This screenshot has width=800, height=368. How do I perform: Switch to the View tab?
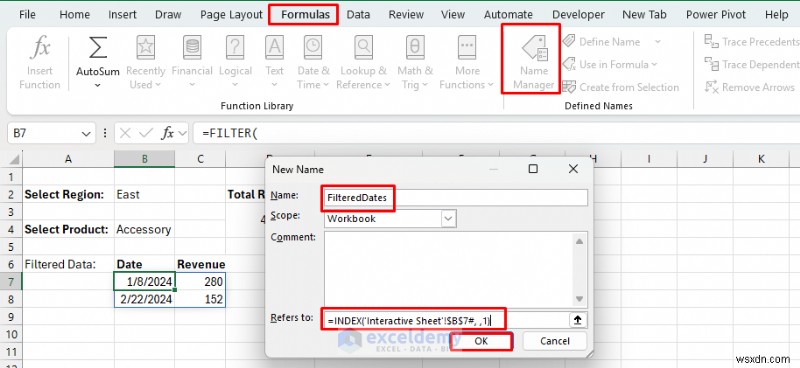point(453,15)
